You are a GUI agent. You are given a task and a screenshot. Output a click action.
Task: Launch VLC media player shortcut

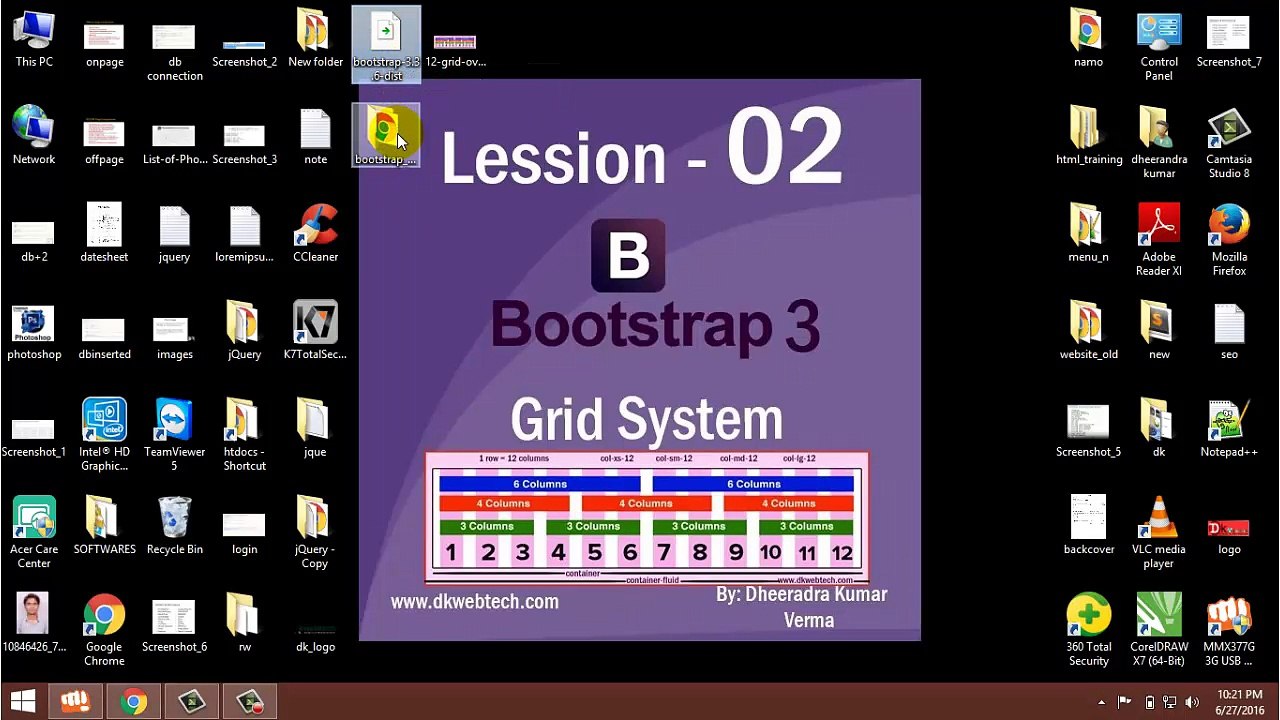coord(1159,532)
